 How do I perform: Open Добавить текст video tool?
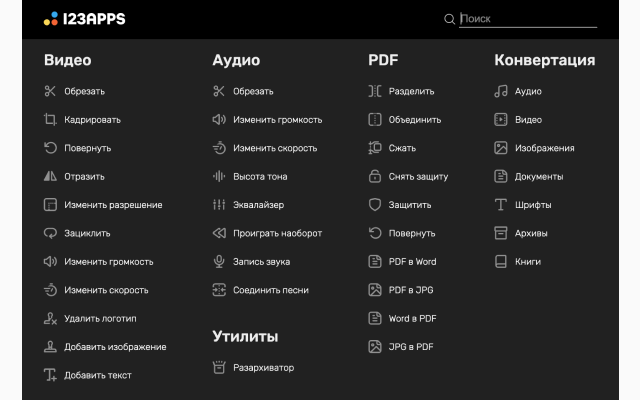(x=97, y=376)
